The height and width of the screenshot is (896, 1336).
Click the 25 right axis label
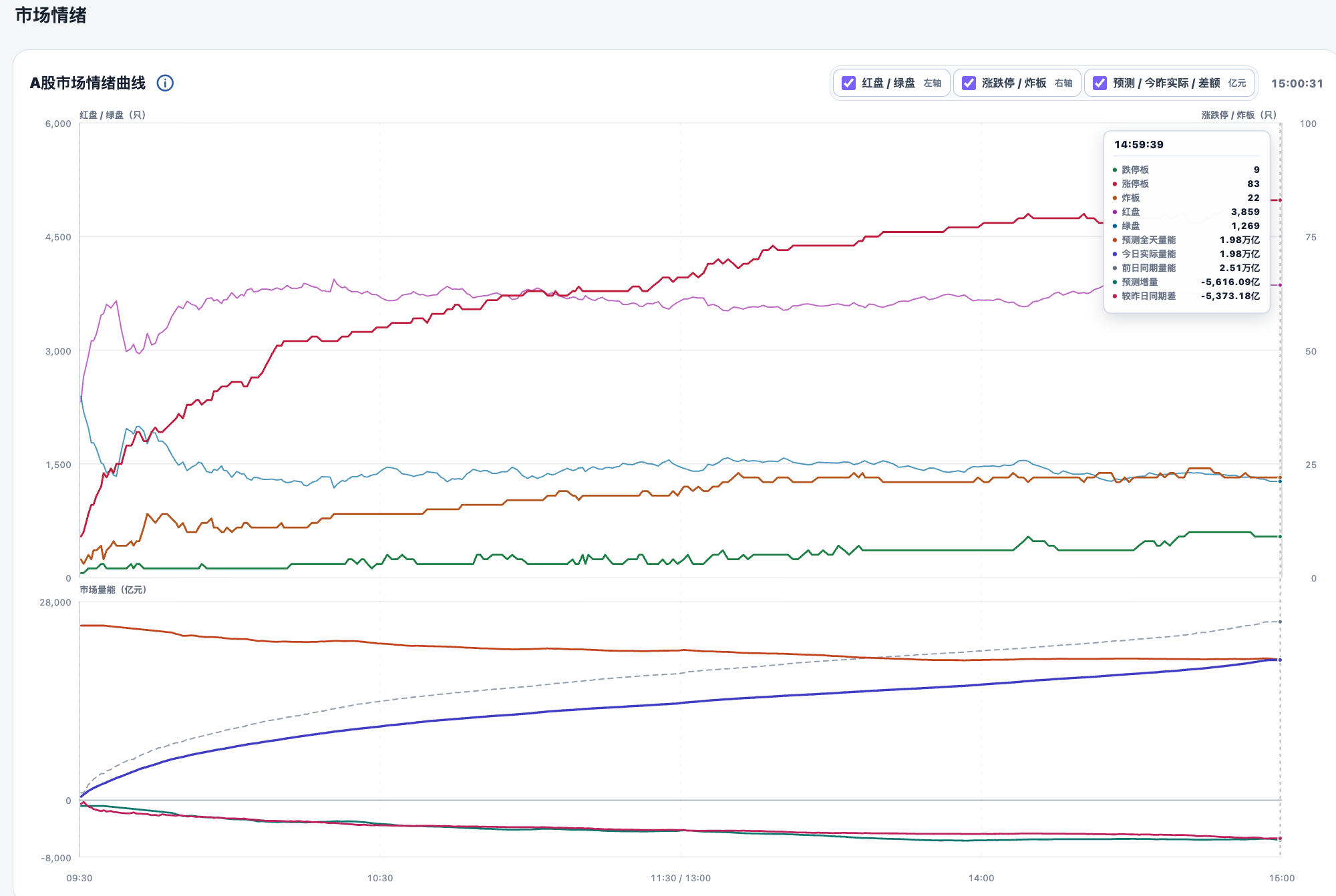[1311, 465]
